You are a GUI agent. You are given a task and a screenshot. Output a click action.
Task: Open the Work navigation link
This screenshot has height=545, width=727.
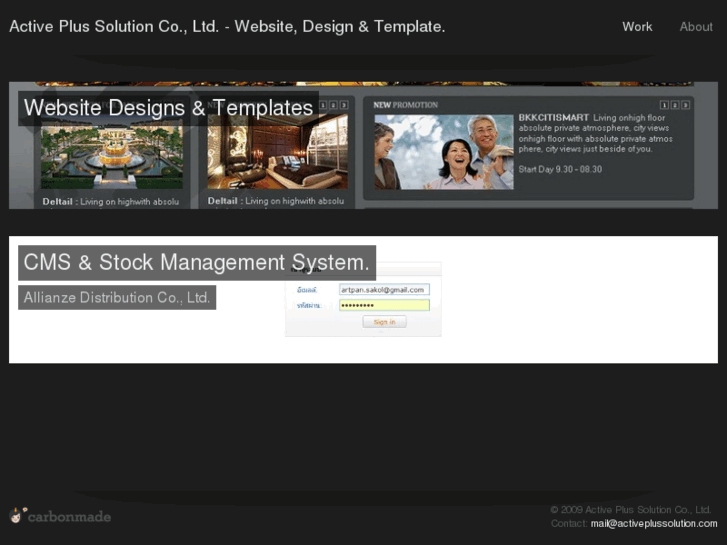coord(637,27)
